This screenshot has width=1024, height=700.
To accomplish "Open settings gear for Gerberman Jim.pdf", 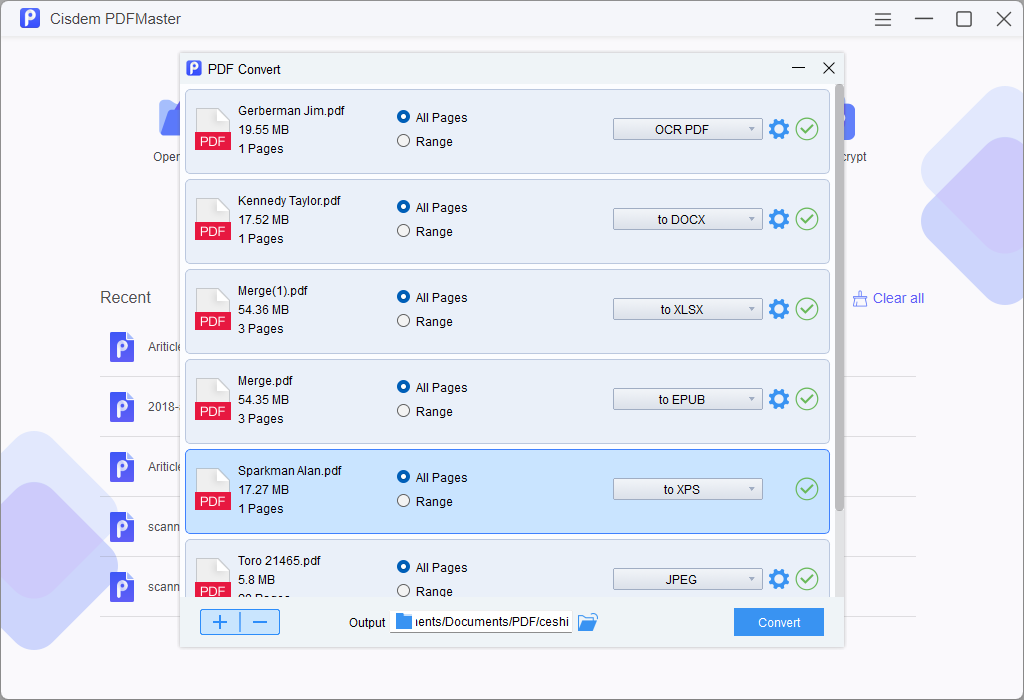I will point(779,128).
